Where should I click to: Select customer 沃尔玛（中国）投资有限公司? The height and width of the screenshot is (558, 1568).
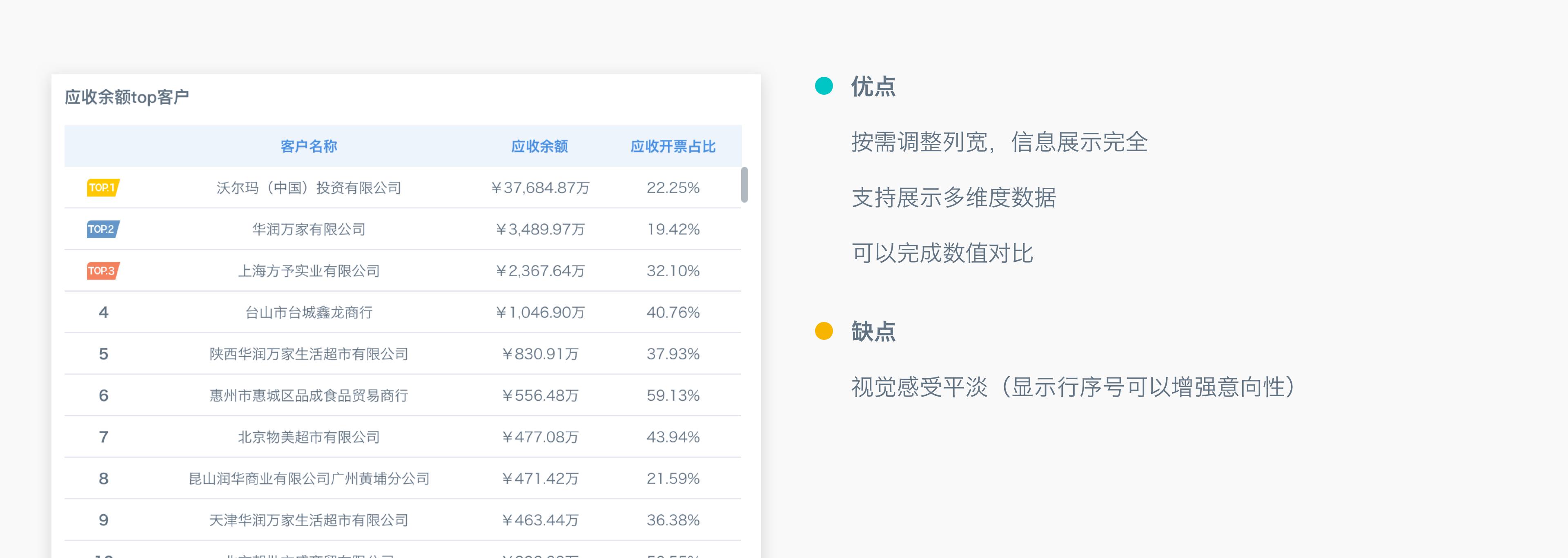point(309,187)
